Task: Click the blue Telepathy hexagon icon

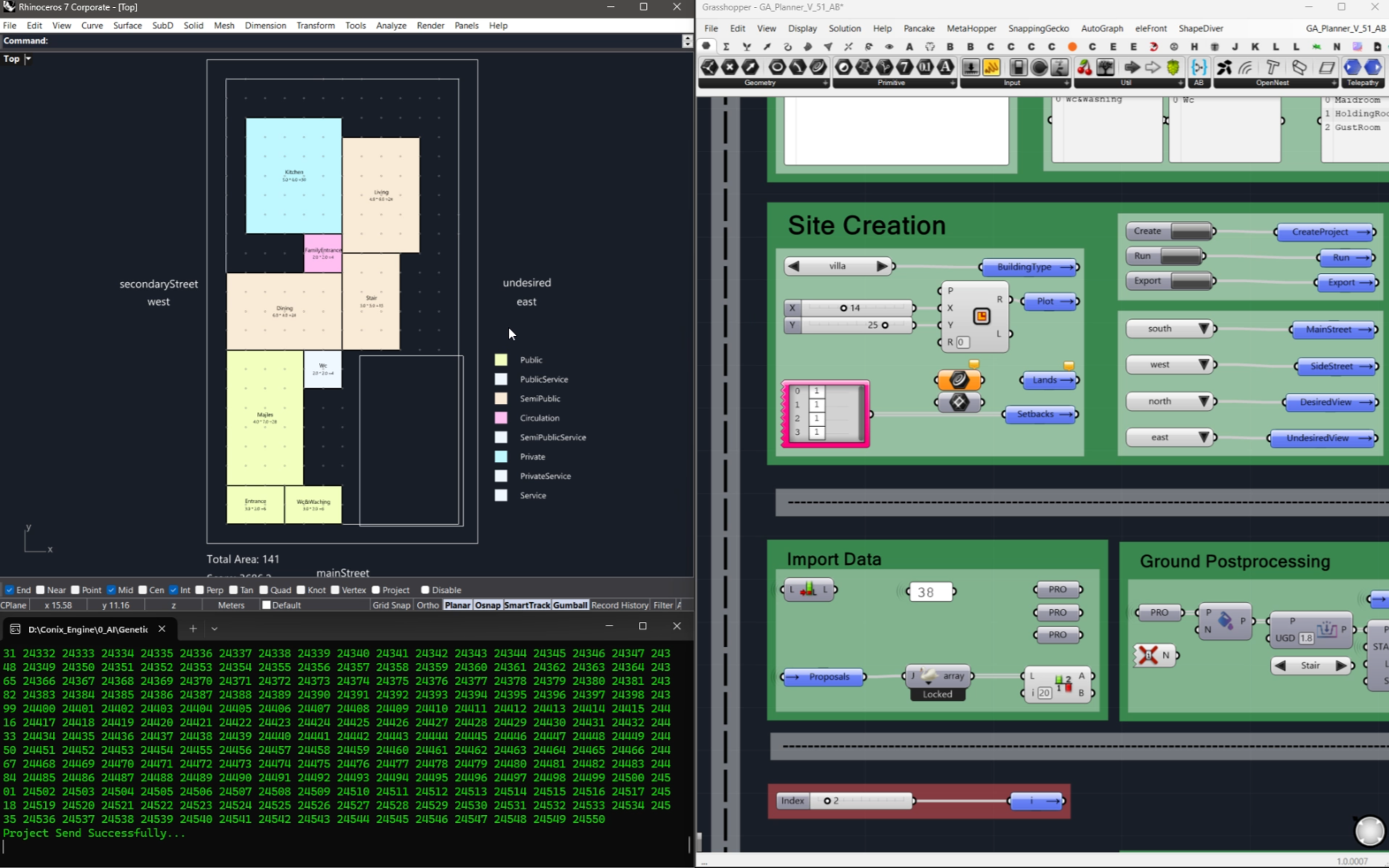Action: [x=1350, y=68]
